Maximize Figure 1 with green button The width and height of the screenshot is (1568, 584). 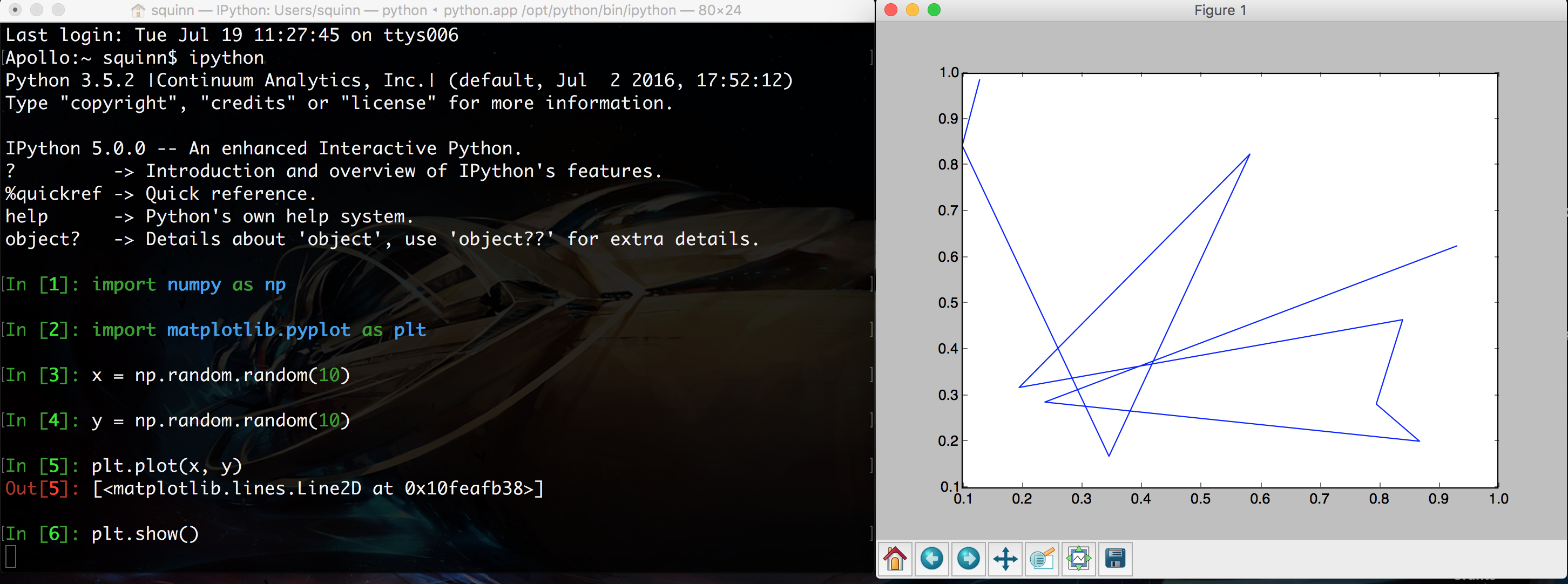coord(934,10)
